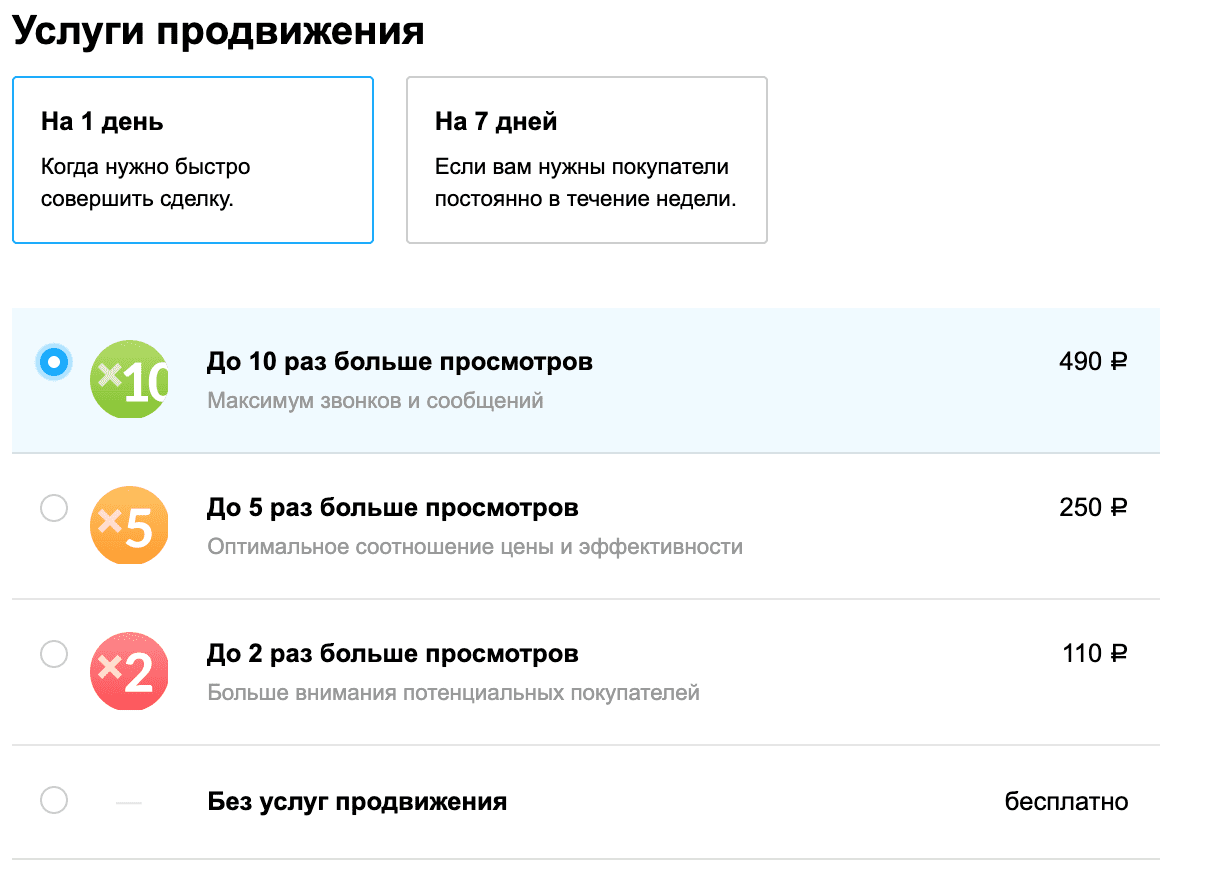Click 'Когда нужно быстро совершить сделку' description
Screen dimensions: 1208x870
tap(145, 182)
